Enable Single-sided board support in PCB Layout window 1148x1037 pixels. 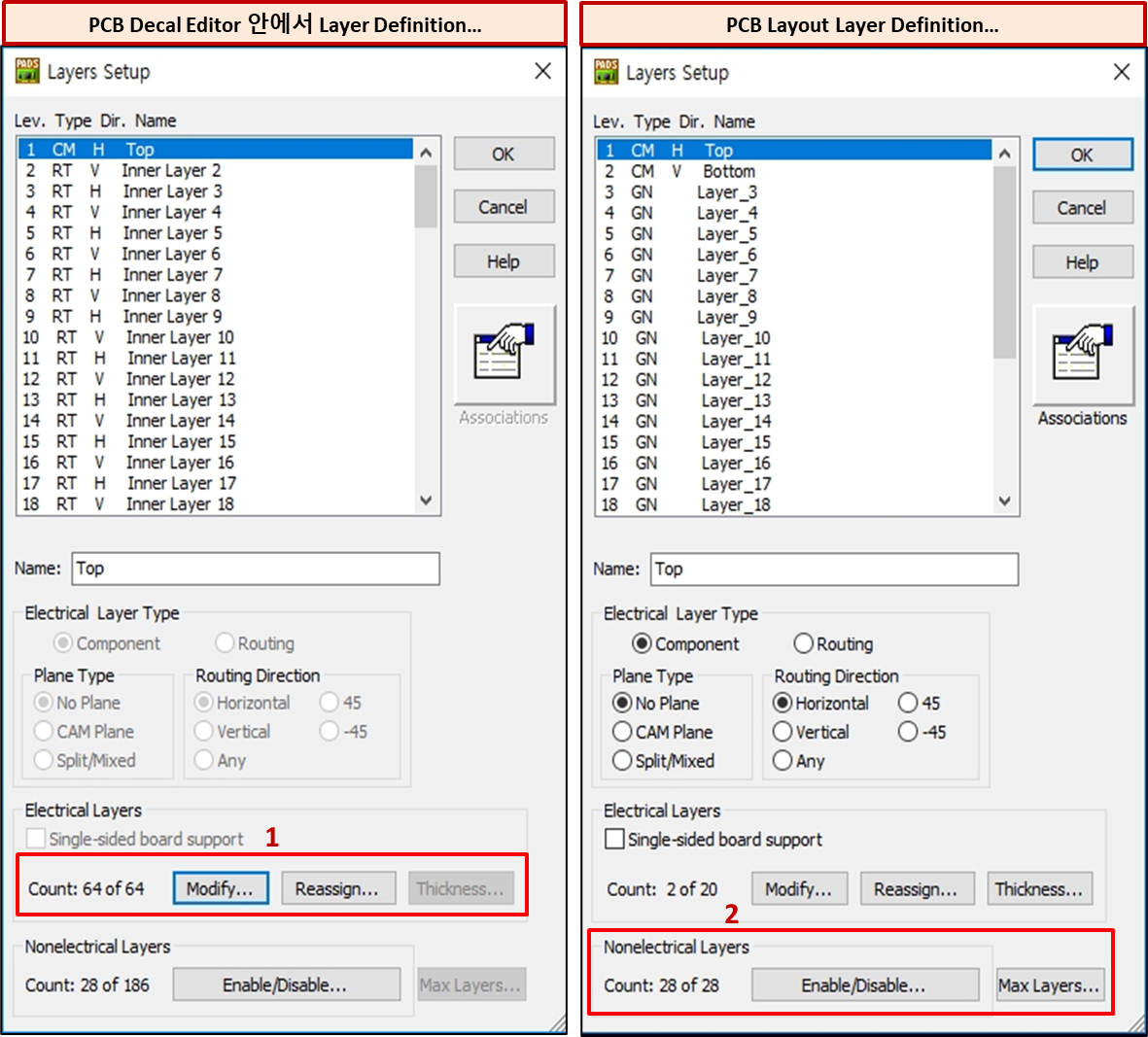(614, 839)
